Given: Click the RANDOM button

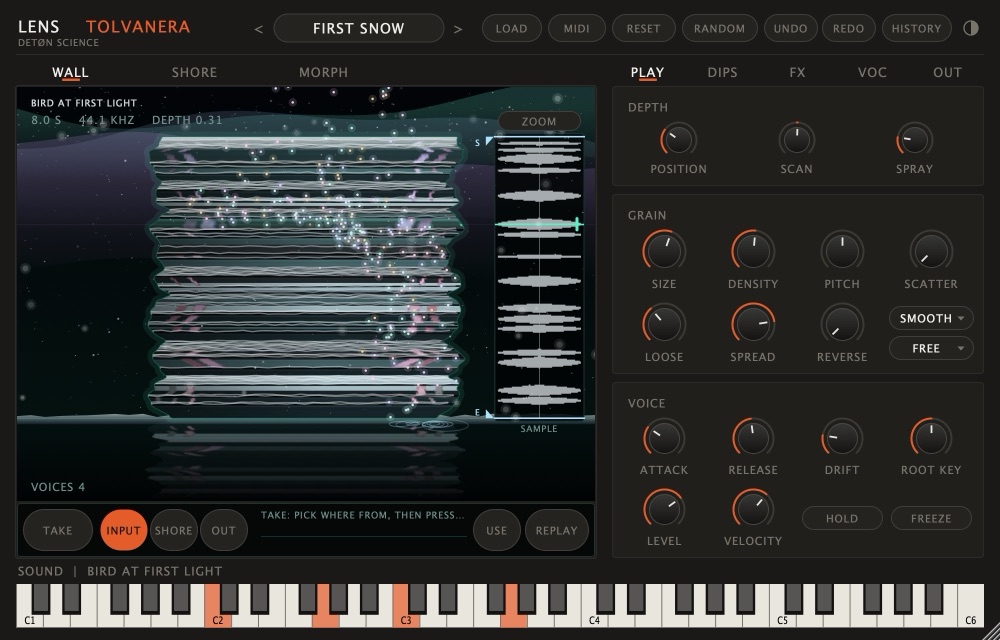Looking at the screenshot, I should pyautogui.click(x=719, y=29).
